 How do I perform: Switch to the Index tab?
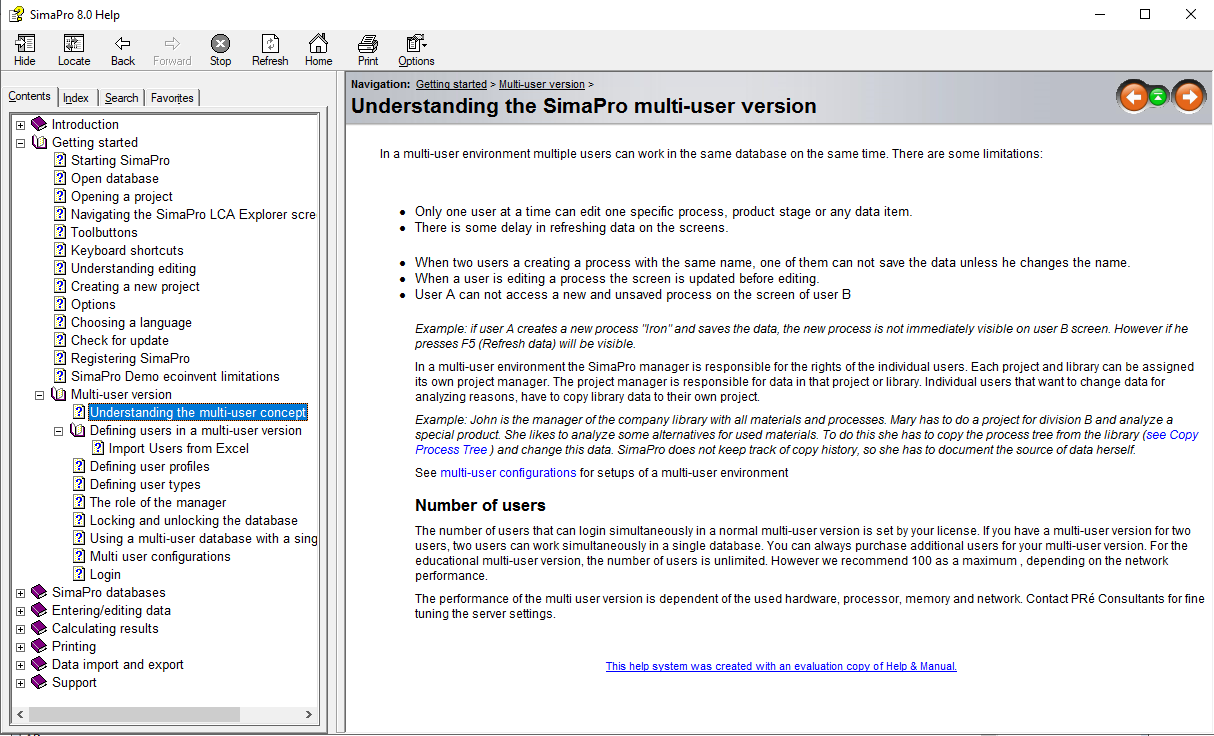tap(76, 98)
